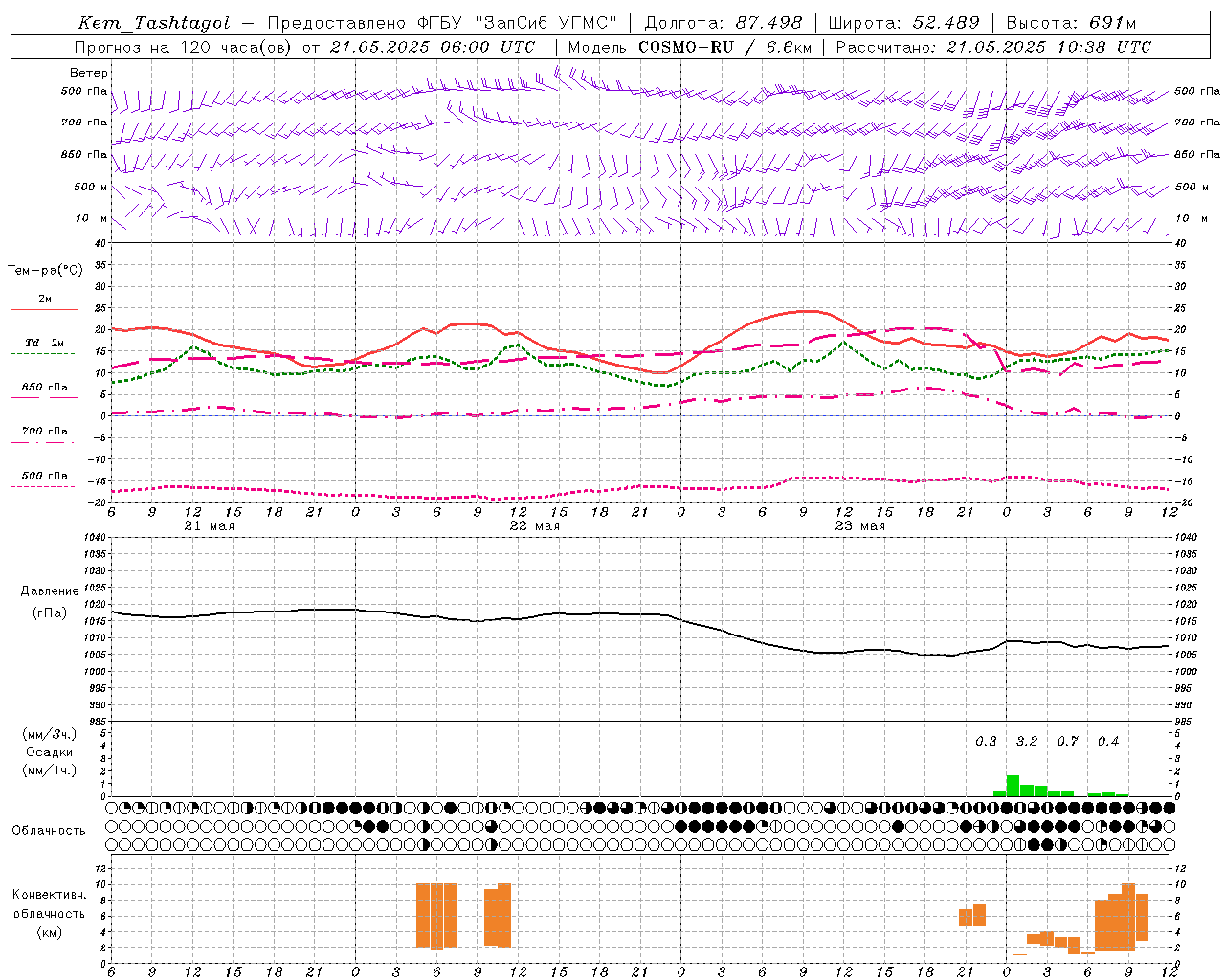Click the 'Высота: 691м' elevation value
This screenshot has height=980, width=1225.
1071,23
